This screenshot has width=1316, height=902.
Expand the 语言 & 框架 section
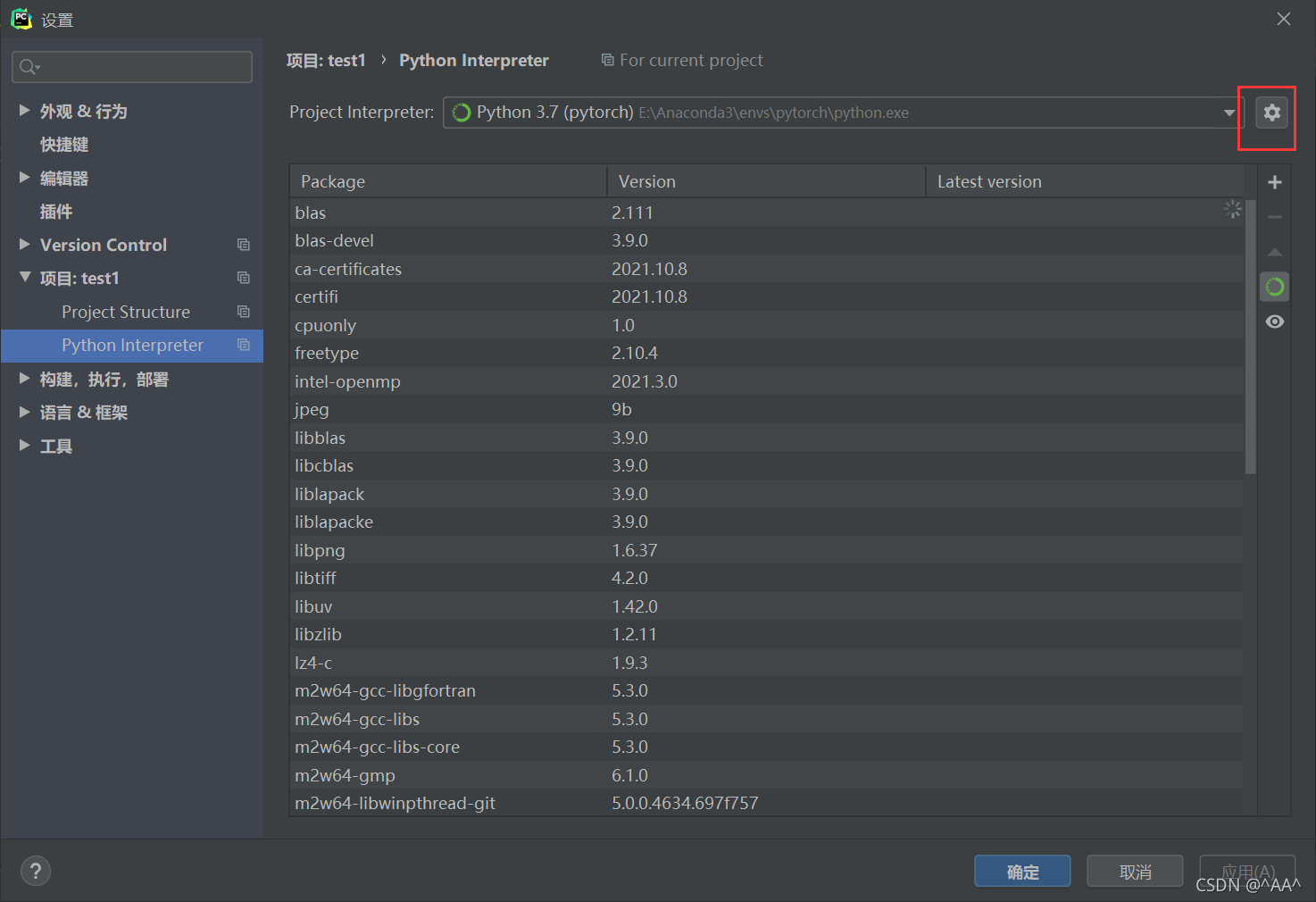[25, 411]
